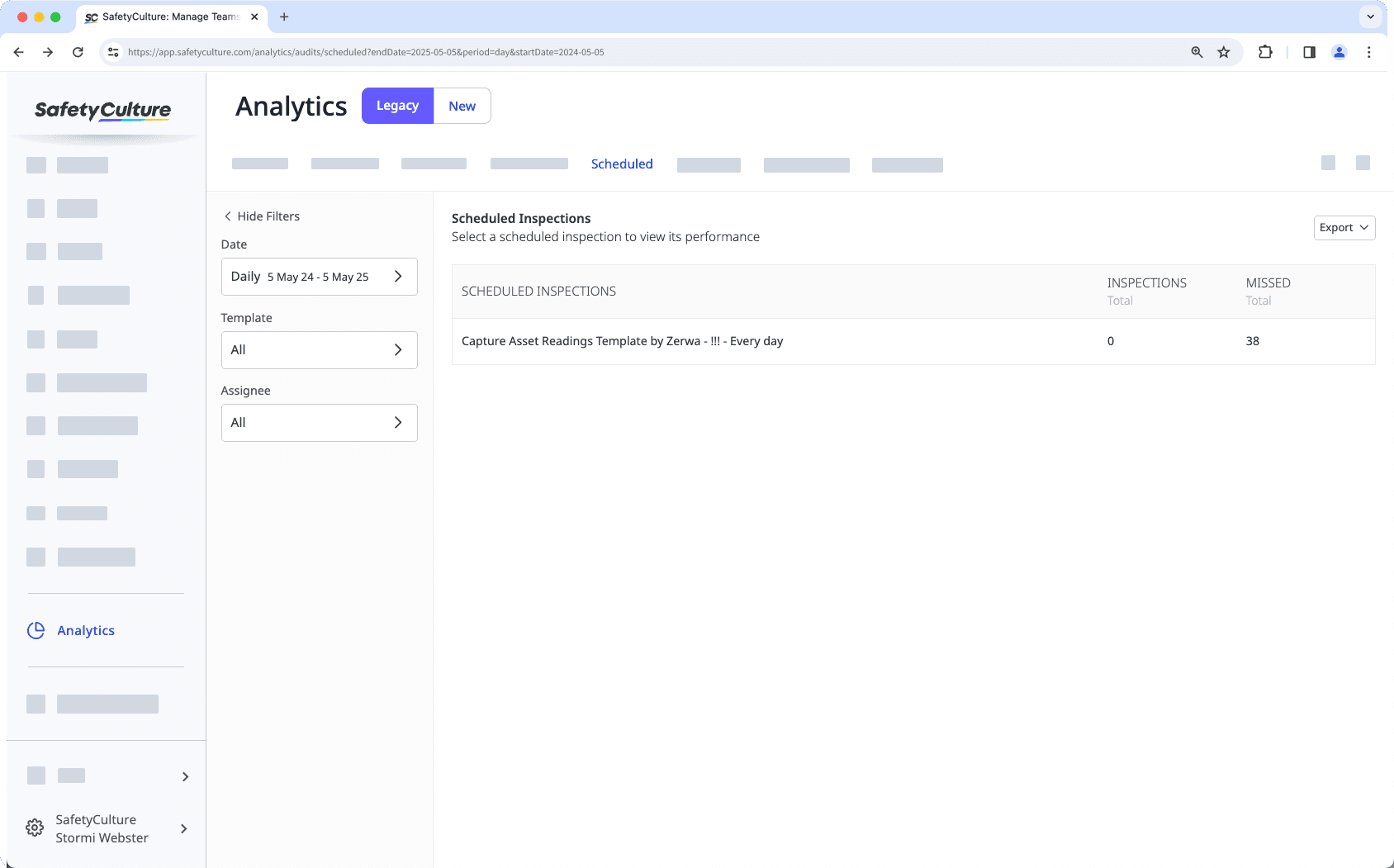This screenshot has width=1394, height=868.
Task: Open the Chrome three-dot menu
Action: pyautogui.click(x=1368, y=52)
